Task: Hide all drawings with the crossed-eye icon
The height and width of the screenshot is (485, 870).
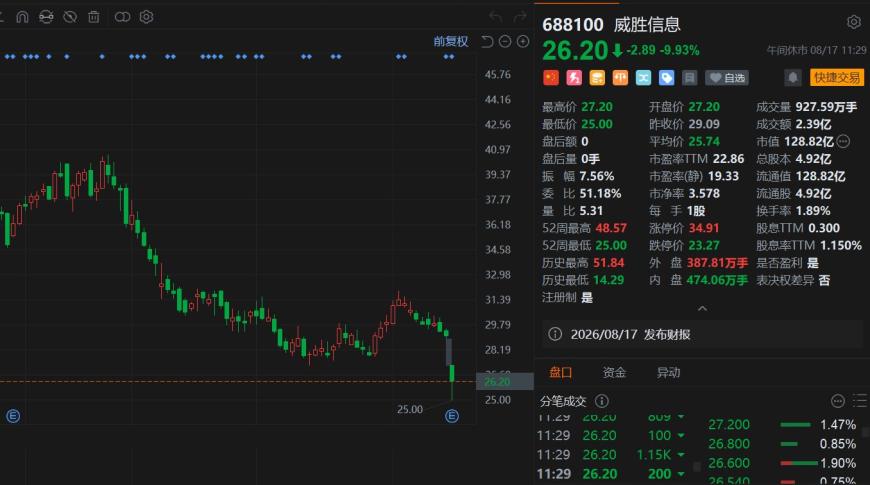Action: 70,17
